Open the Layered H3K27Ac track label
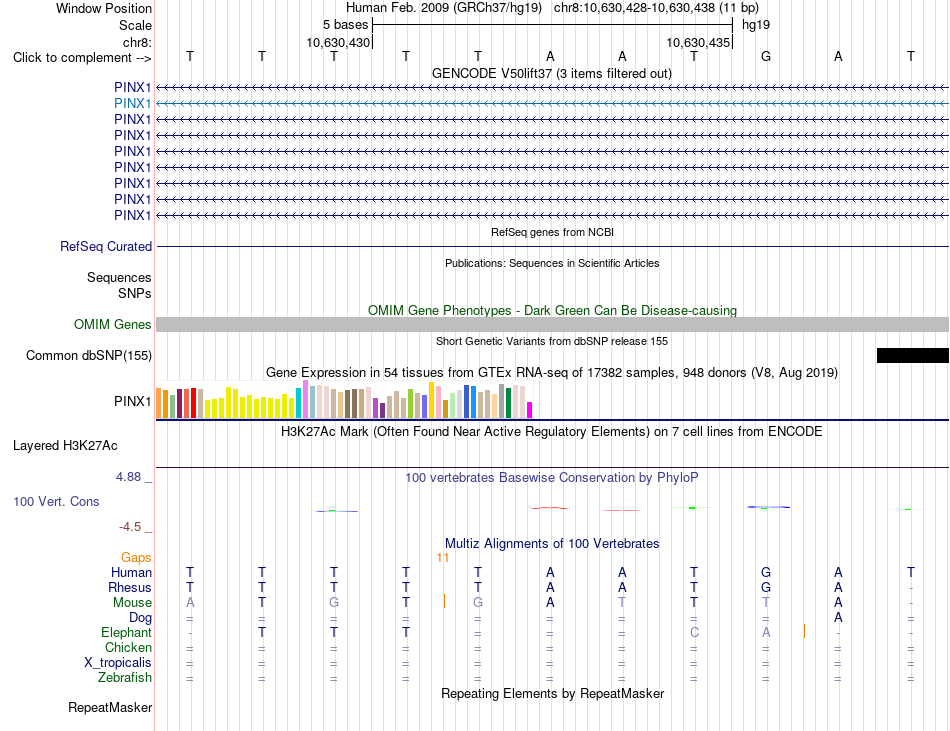The width and height of the screenshot is (950, 731). [x=65, y=446]
